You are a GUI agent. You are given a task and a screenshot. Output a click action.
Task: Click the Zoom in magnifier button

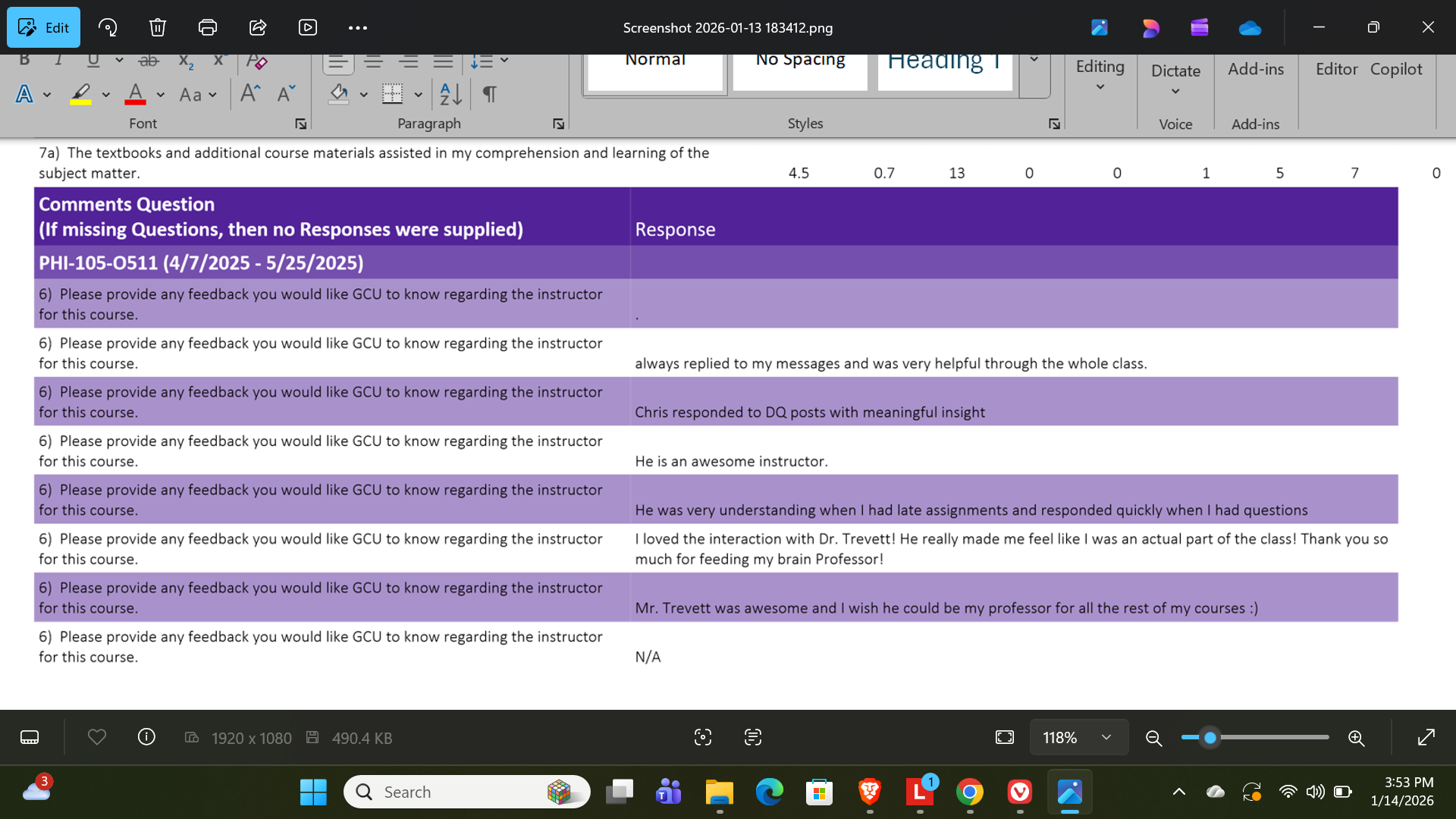(x=1356, y=738)
